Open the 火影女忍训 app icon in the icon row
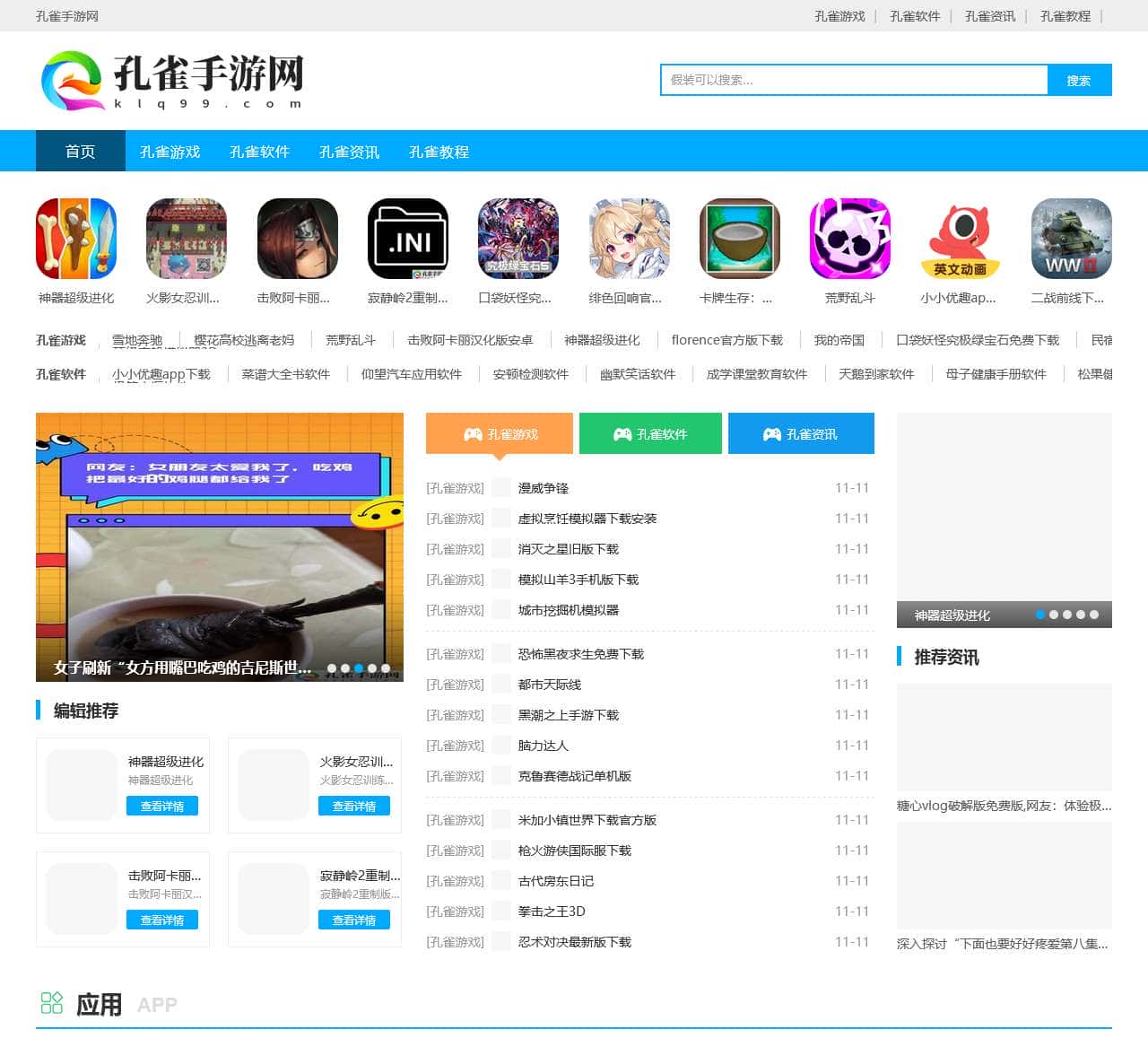 (187, 239)
